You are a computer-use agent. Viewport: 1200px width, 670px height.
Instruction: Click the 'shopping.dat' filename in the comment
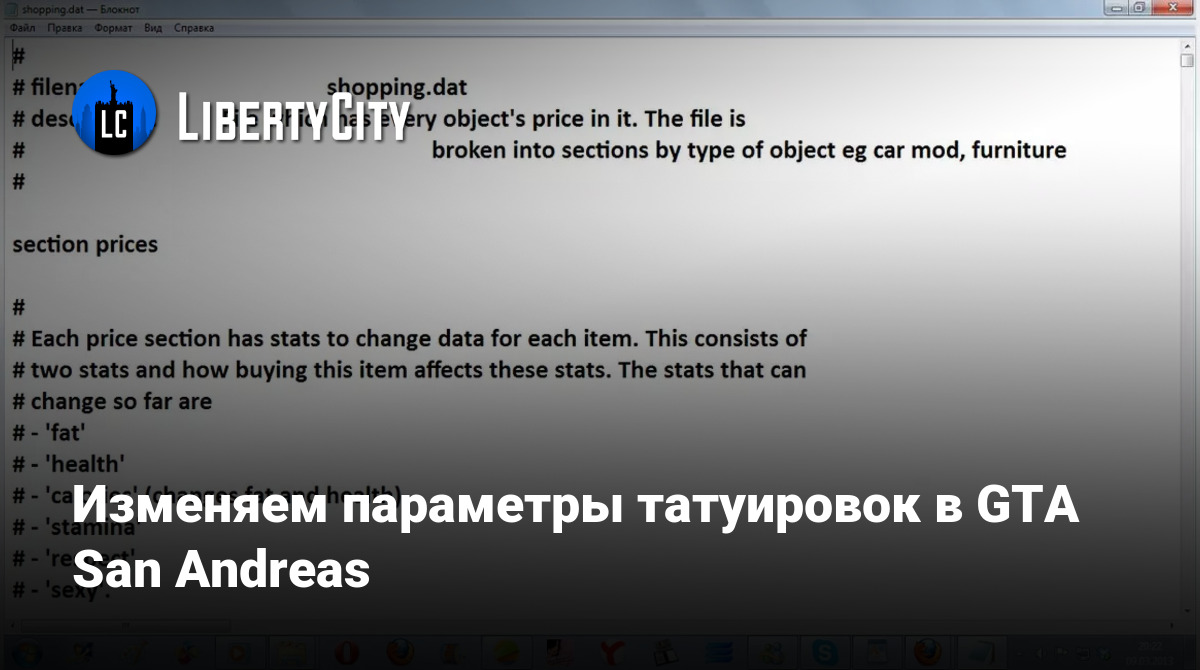tap(397, 89)
